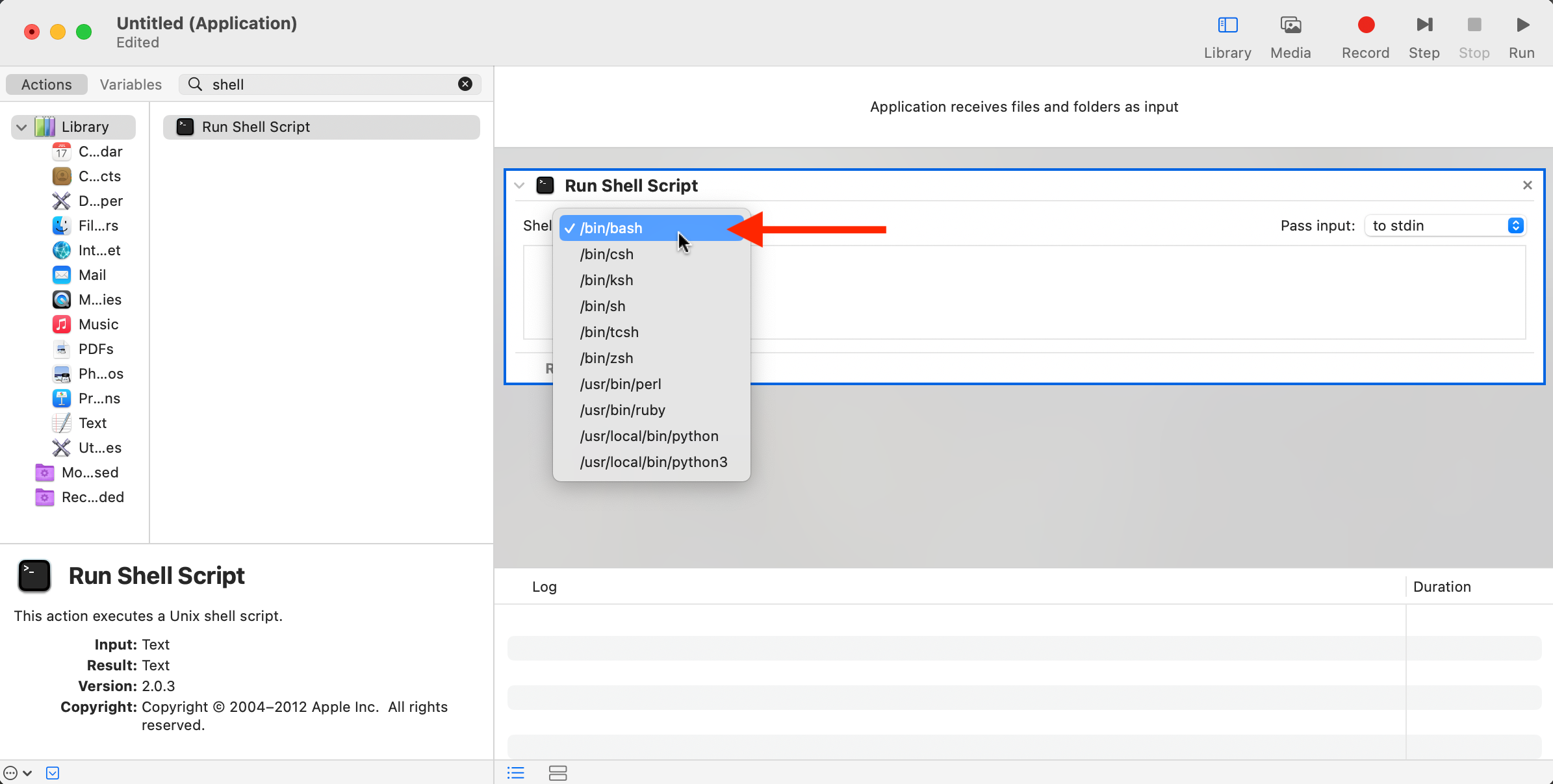
Task: Choose /usr/local/bin/python3 from shell menu
Action: (x=653, y=462)
